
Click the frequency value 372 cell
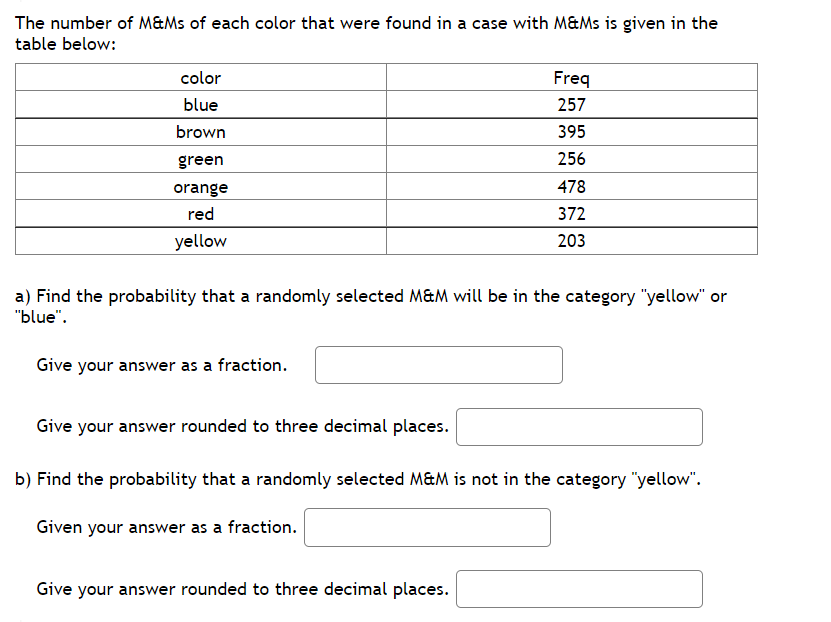point(571,213)
